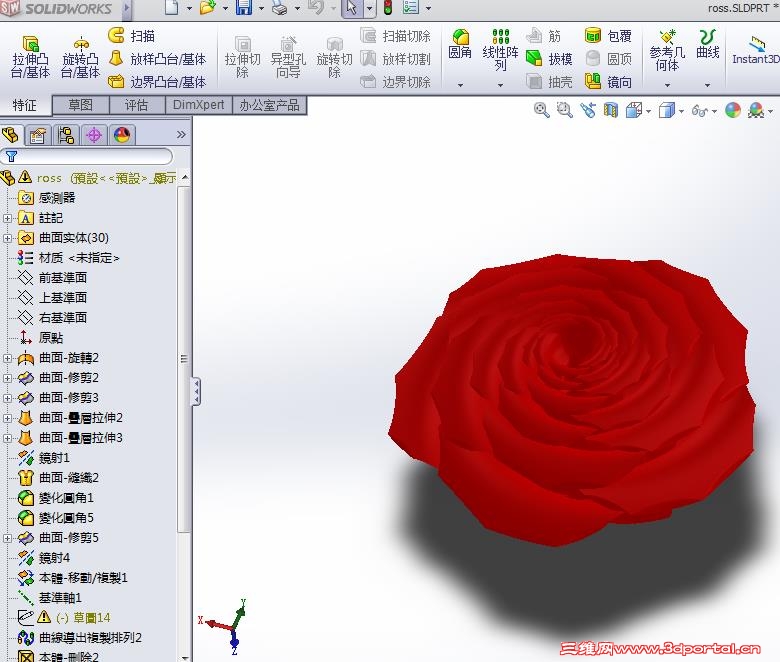Select the 基準軸1 axis feature
The image size is (780, 662).
point(49,597)
